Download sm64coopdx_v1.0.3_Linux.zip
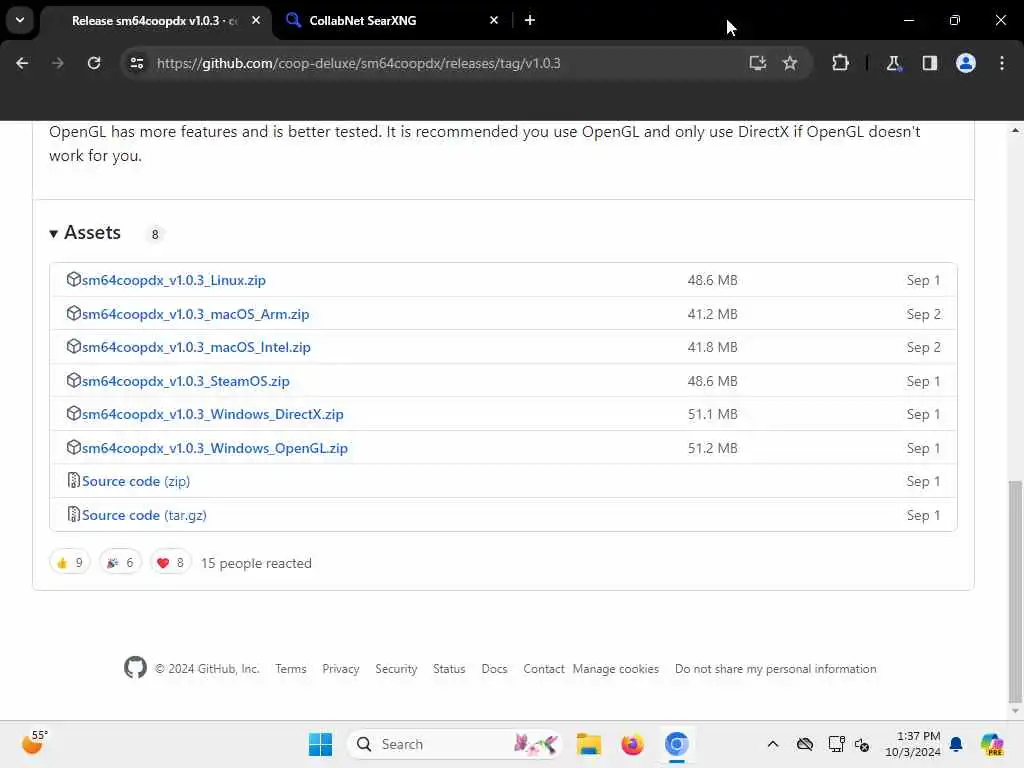 pyautogui.click(x=174, y=280)
